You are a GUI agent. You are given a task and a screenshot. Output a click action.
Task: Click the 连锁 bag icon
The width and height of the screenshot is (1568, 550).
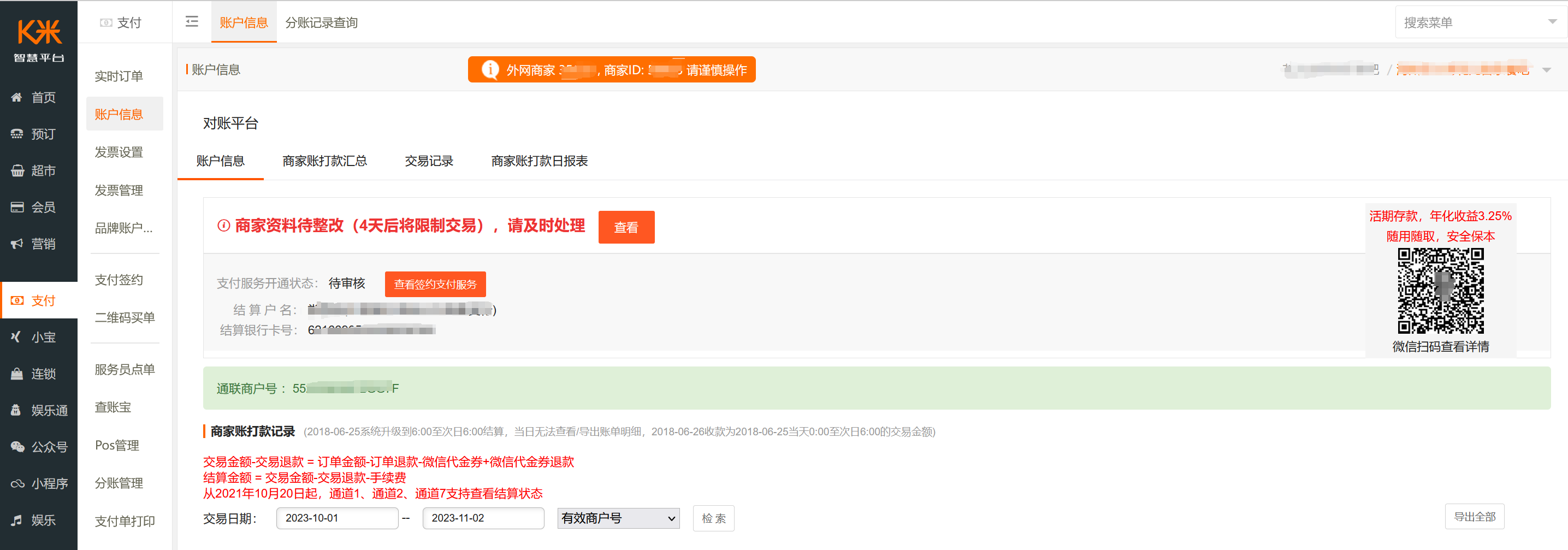17,374
